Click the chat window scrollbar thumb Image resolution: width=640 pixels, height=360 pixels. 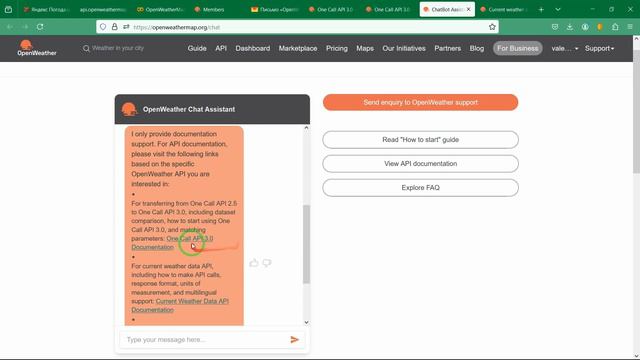306,244
